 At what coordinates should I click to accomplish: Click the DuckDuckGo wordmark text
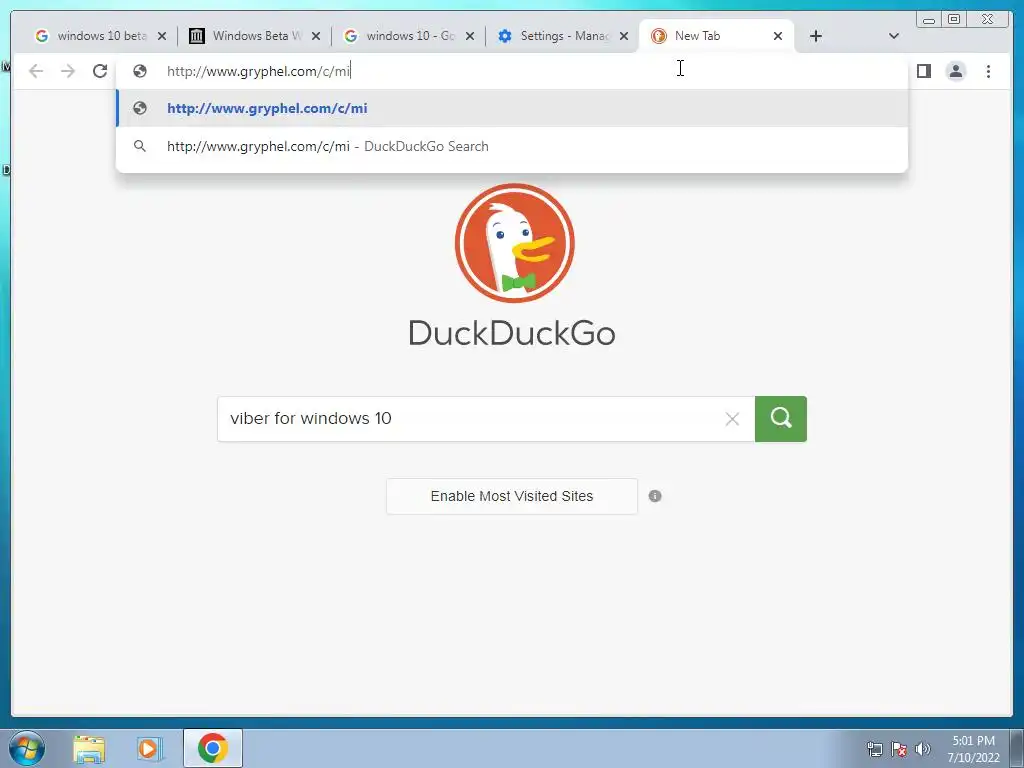coord(512,333)
